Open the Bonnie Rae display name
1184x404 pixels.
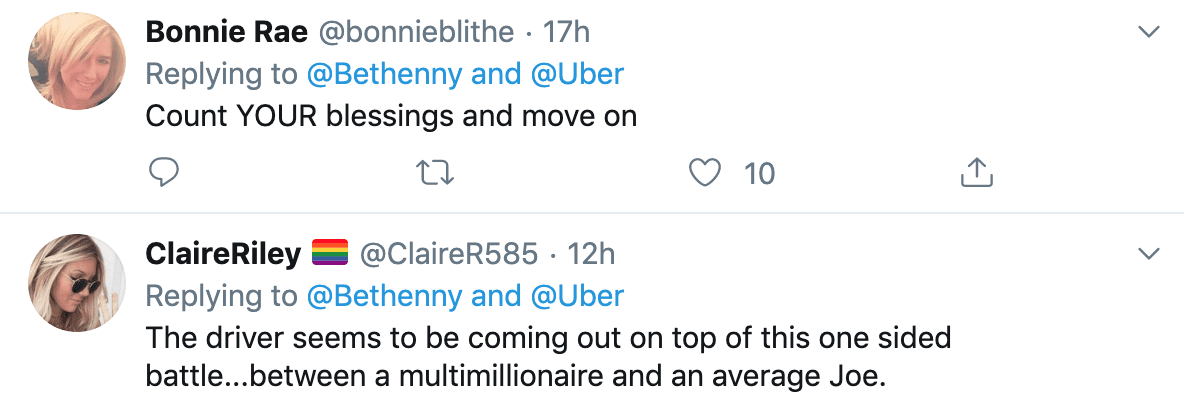click(x=226, y=32)
